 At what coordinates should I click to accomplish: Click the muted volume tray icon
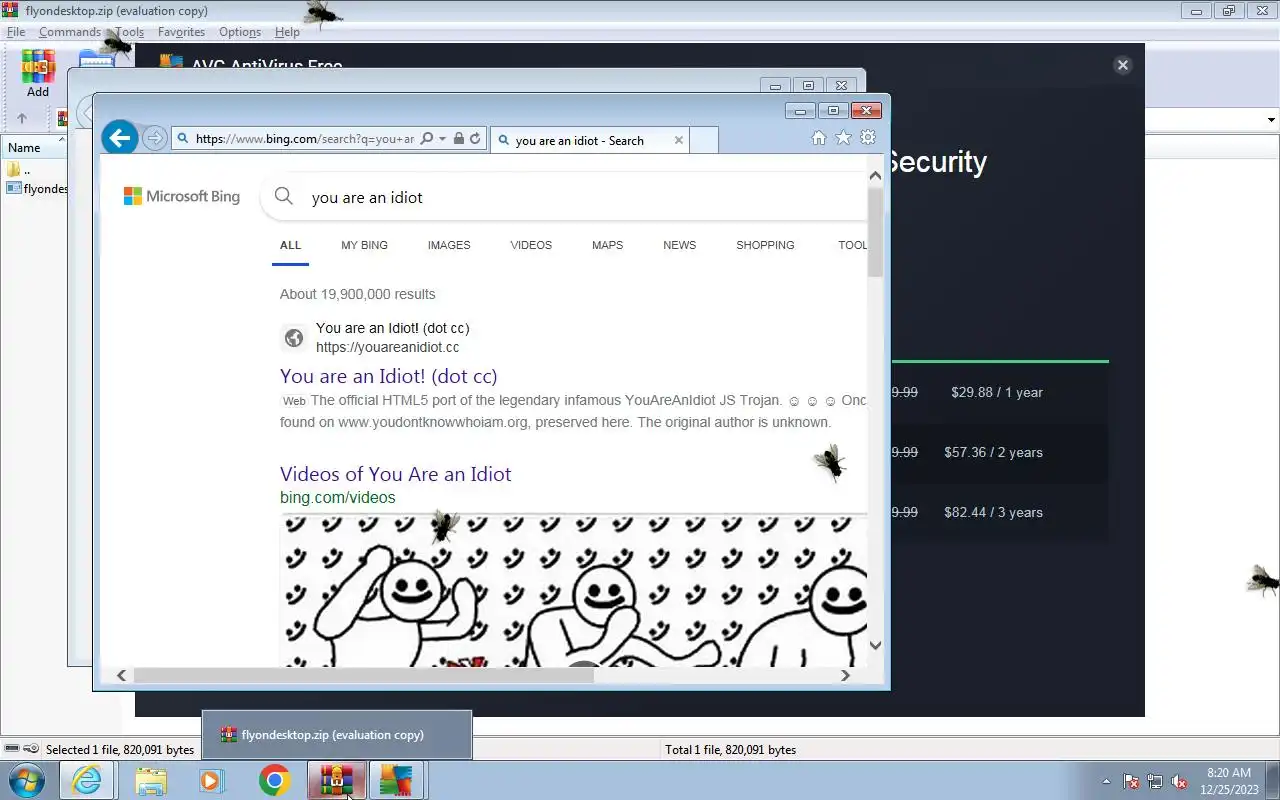click(x=1179, y=781)
